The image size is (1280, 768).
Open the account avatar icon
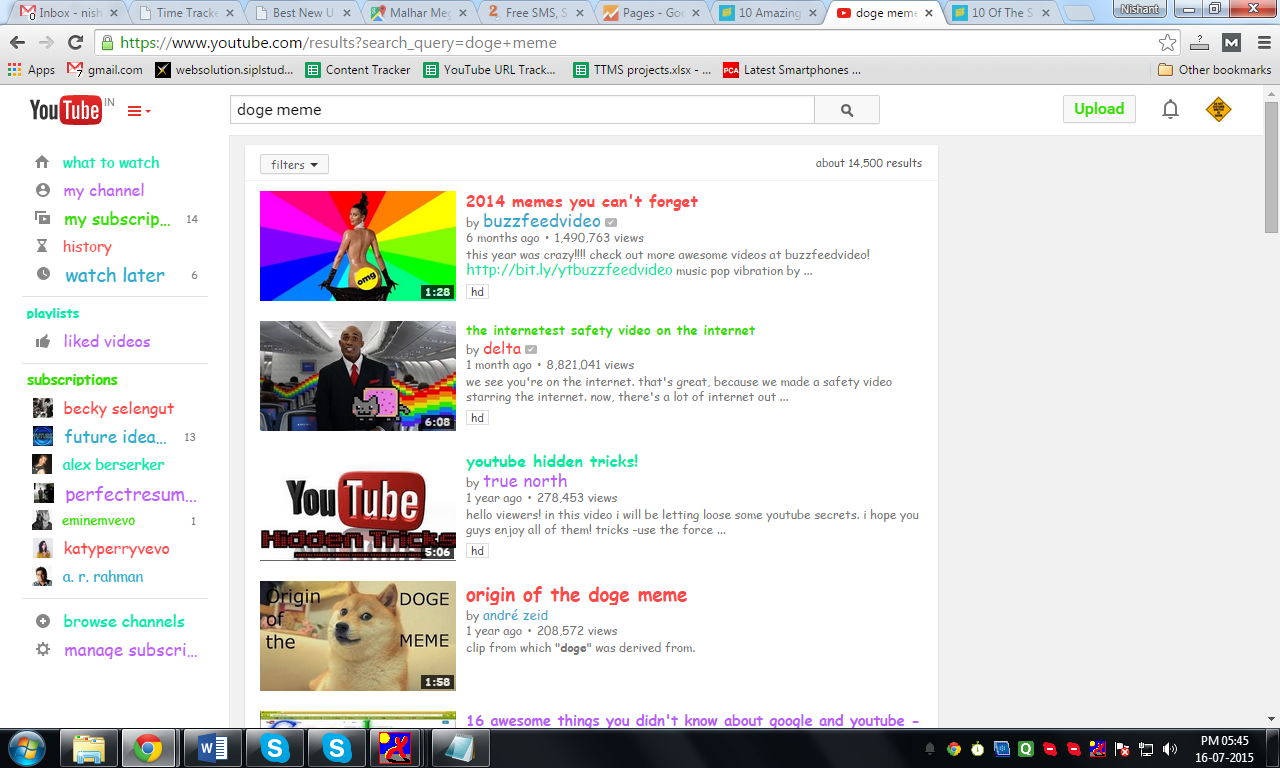[1218, 110]
